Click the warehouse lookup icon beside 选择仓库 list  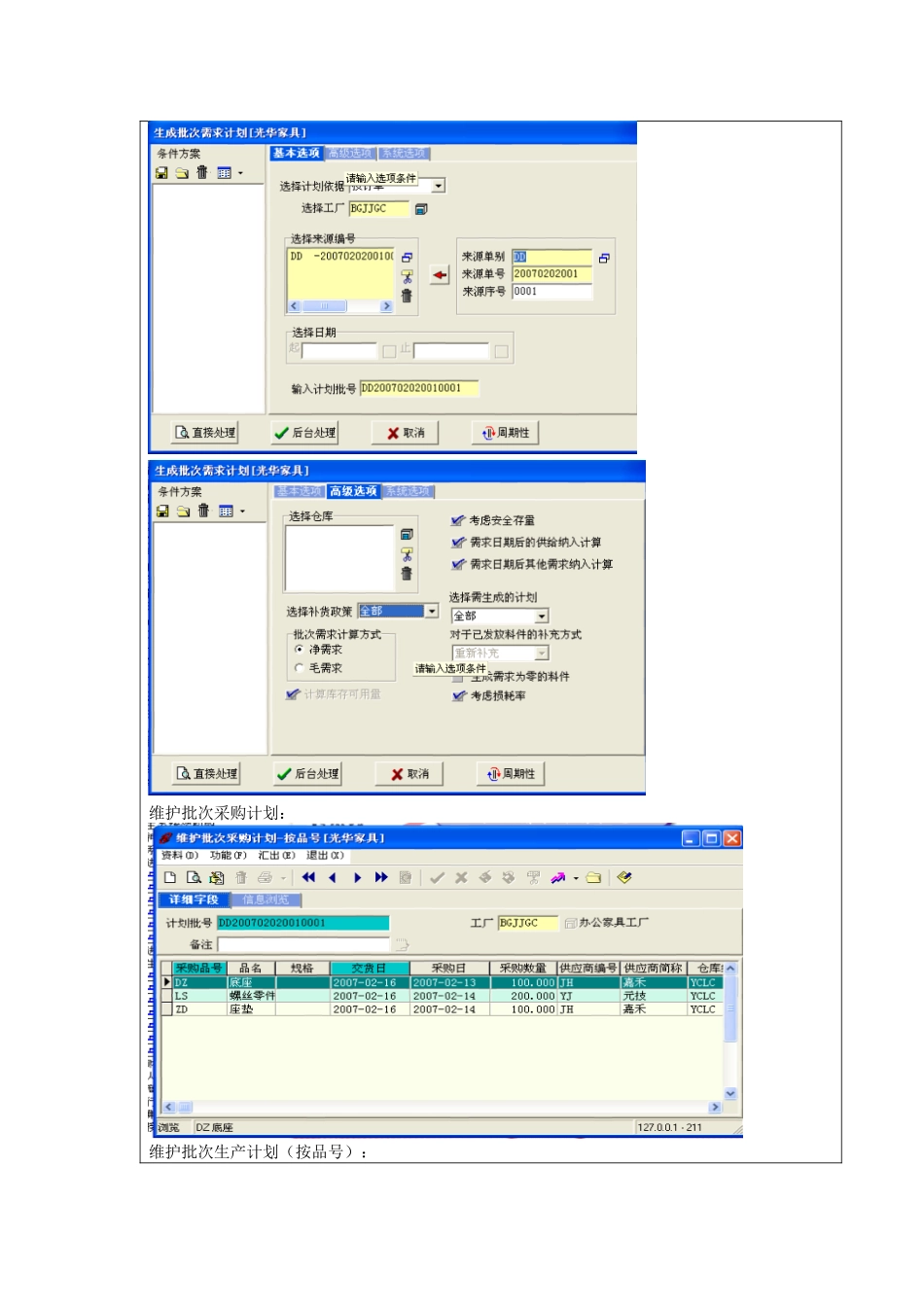[407, 535]
